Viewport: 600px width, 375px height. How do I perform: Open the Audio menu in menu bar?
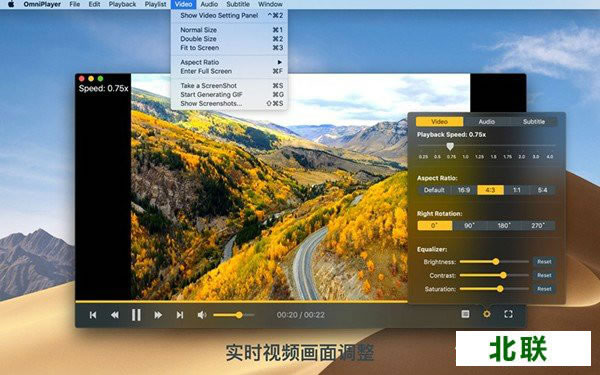pos(209,4)
